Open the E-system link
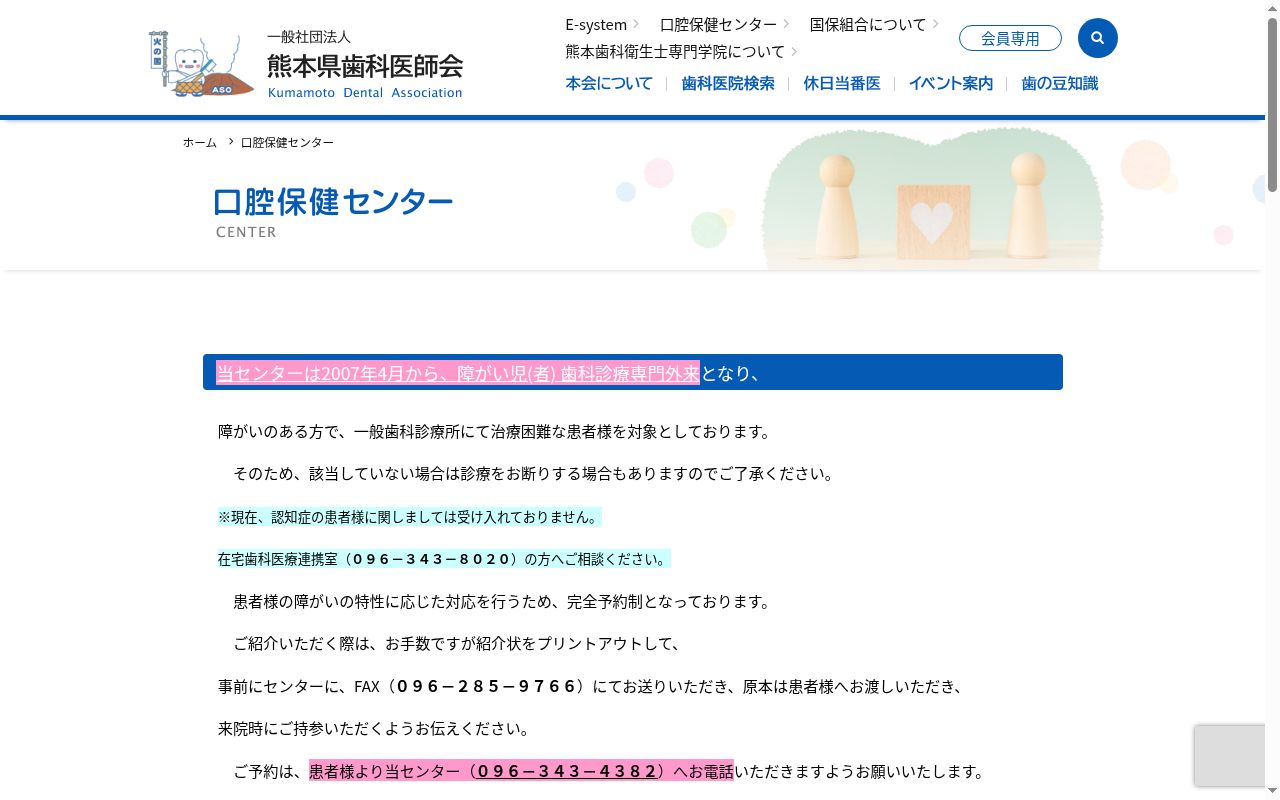The width and height of the screenshot is (1280, 800). point(596,24)
